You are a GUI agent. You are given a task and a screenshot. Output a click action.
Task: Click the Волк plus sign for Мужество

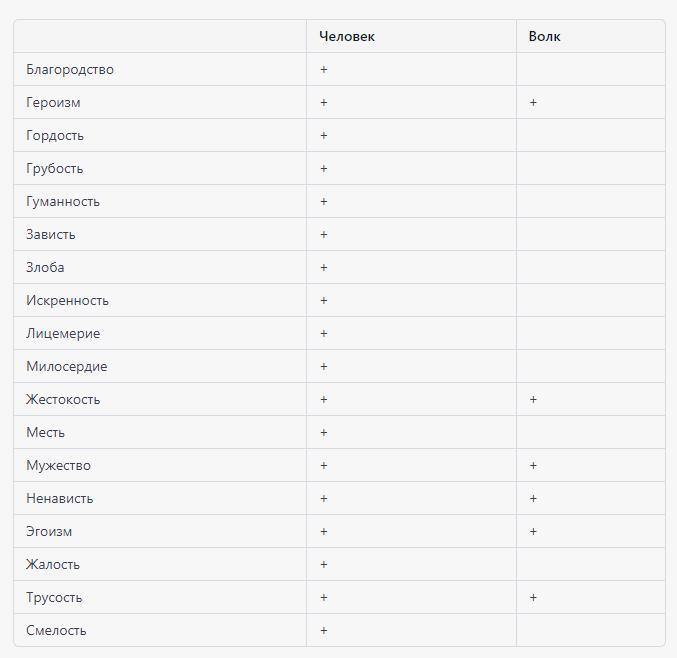pos(534,466)
